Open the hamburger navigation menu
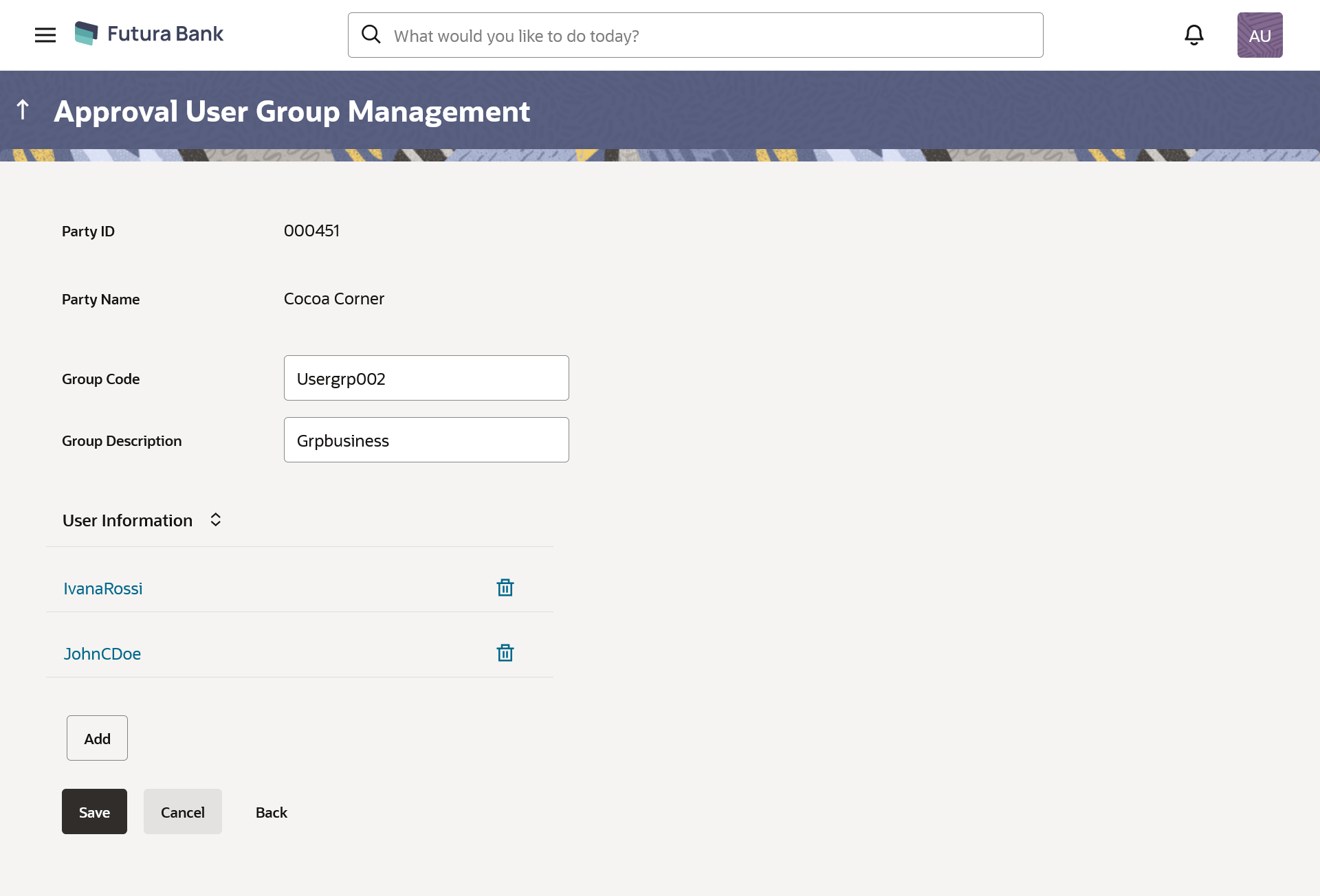Image resolution: width=1320 pixels, height=896 pixels. click(x=45, y=35)
